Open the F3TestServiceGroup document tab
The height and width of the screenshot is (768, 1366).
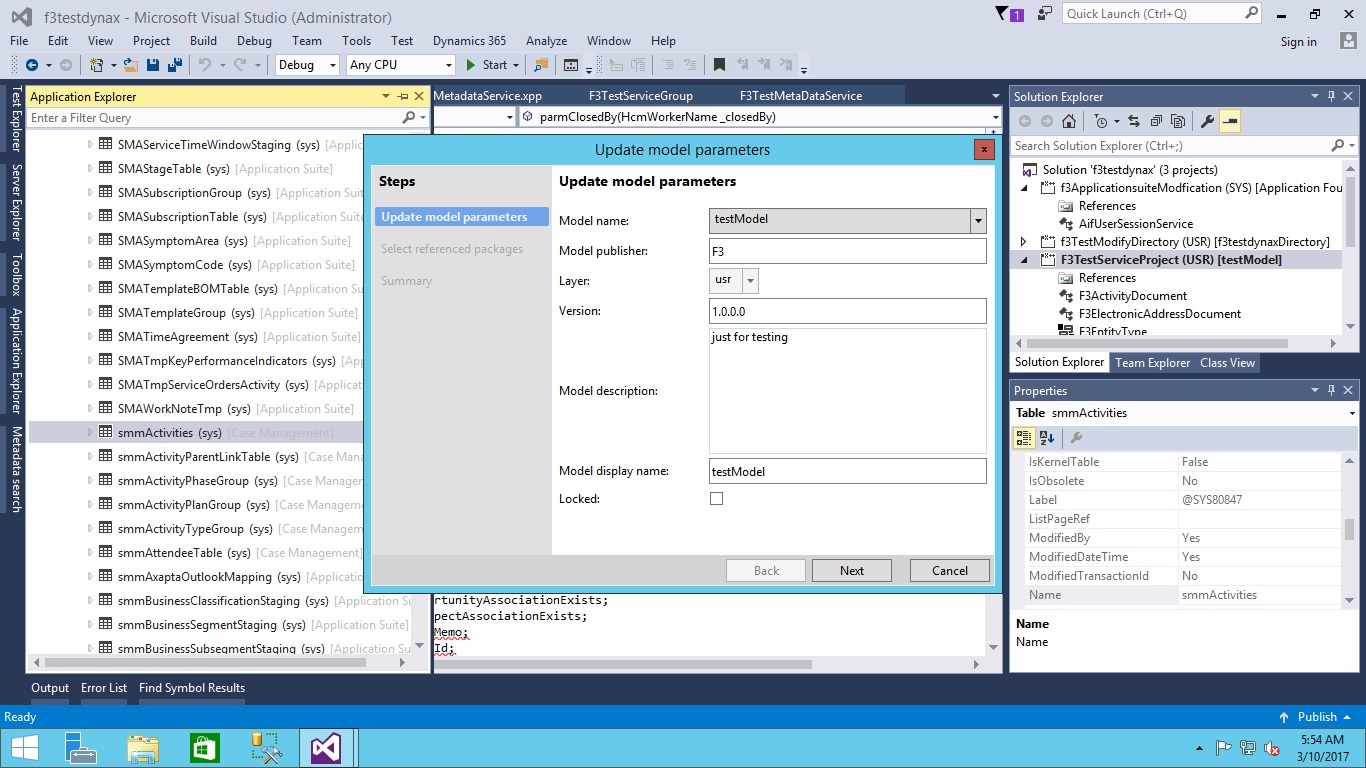tap(641, 96)
